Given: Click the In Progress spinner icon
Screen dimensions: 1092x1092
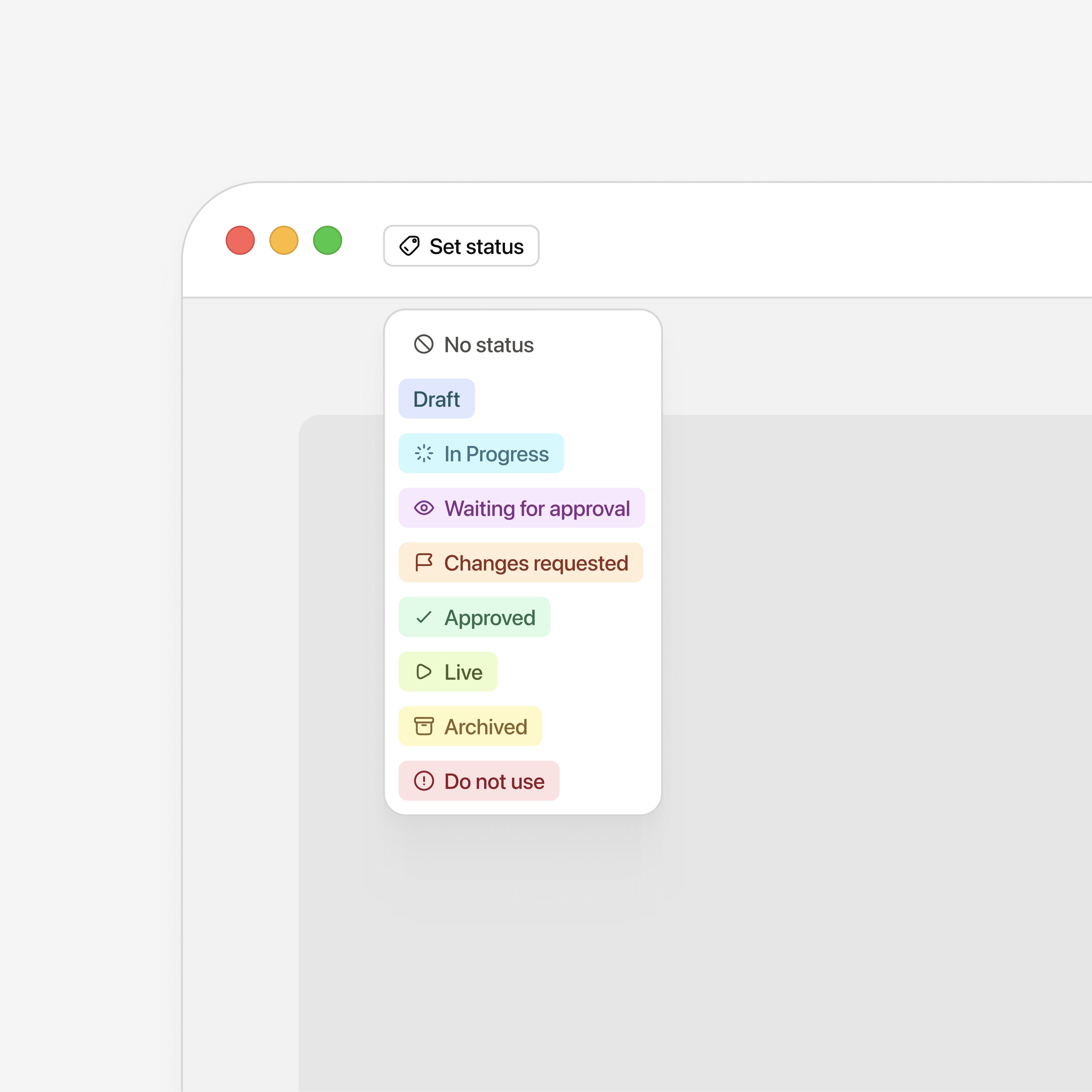Looking at the screenshot, I should pyautogui.click(x=423, y=453).
